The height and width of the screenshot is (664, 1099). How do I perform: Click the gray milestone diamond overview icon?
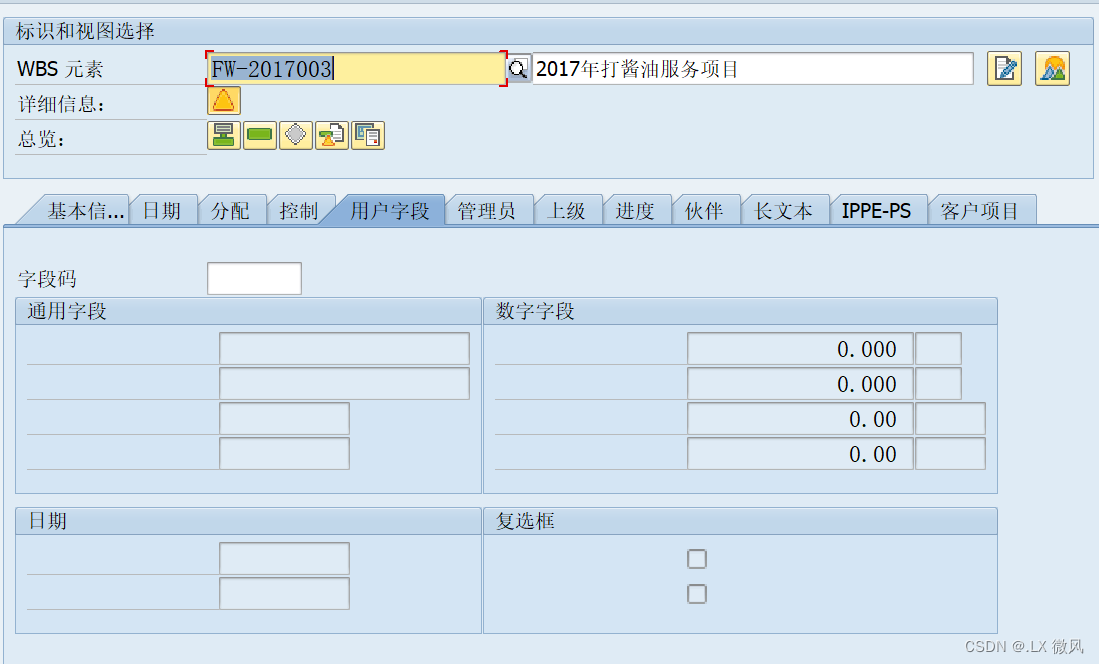295,134
